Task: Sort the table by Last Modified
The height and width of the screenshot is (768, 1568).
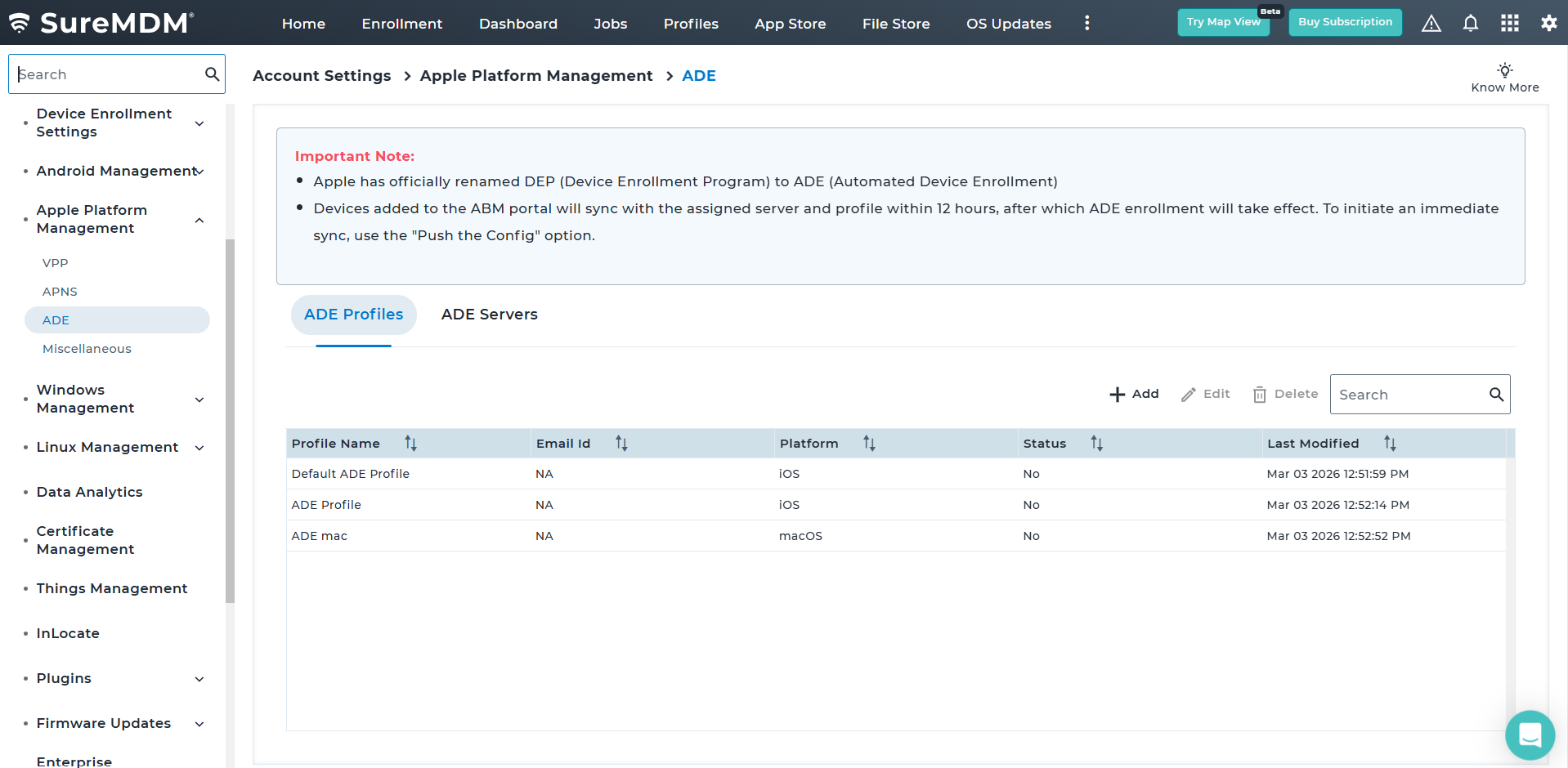Action: (1390, 444)
